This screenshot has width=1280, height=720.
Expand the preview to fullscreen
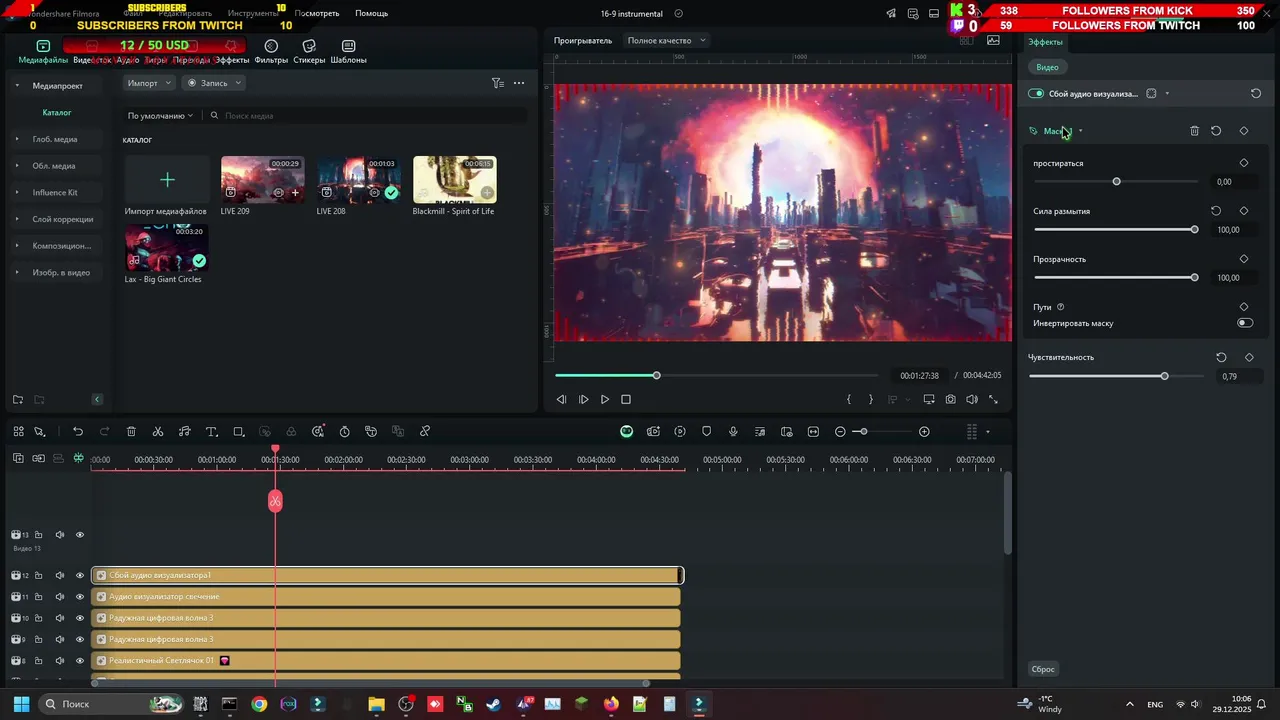point(993,399)
